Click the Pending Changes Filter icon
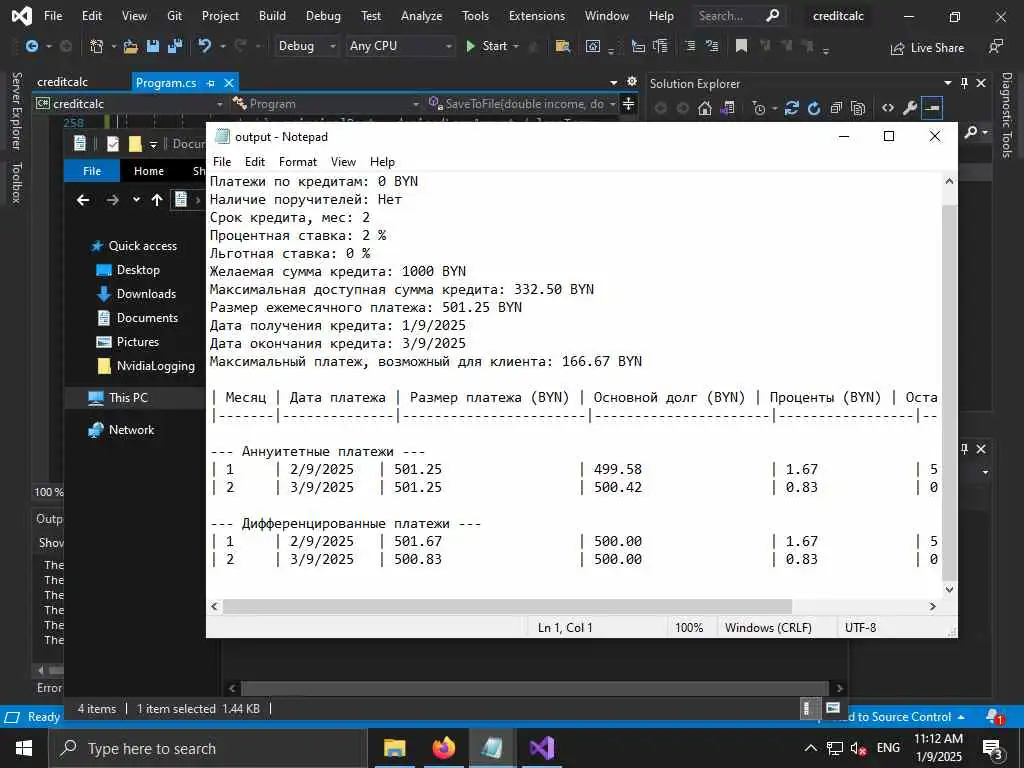Viewport: 1024px width, 768px height. 758,108
